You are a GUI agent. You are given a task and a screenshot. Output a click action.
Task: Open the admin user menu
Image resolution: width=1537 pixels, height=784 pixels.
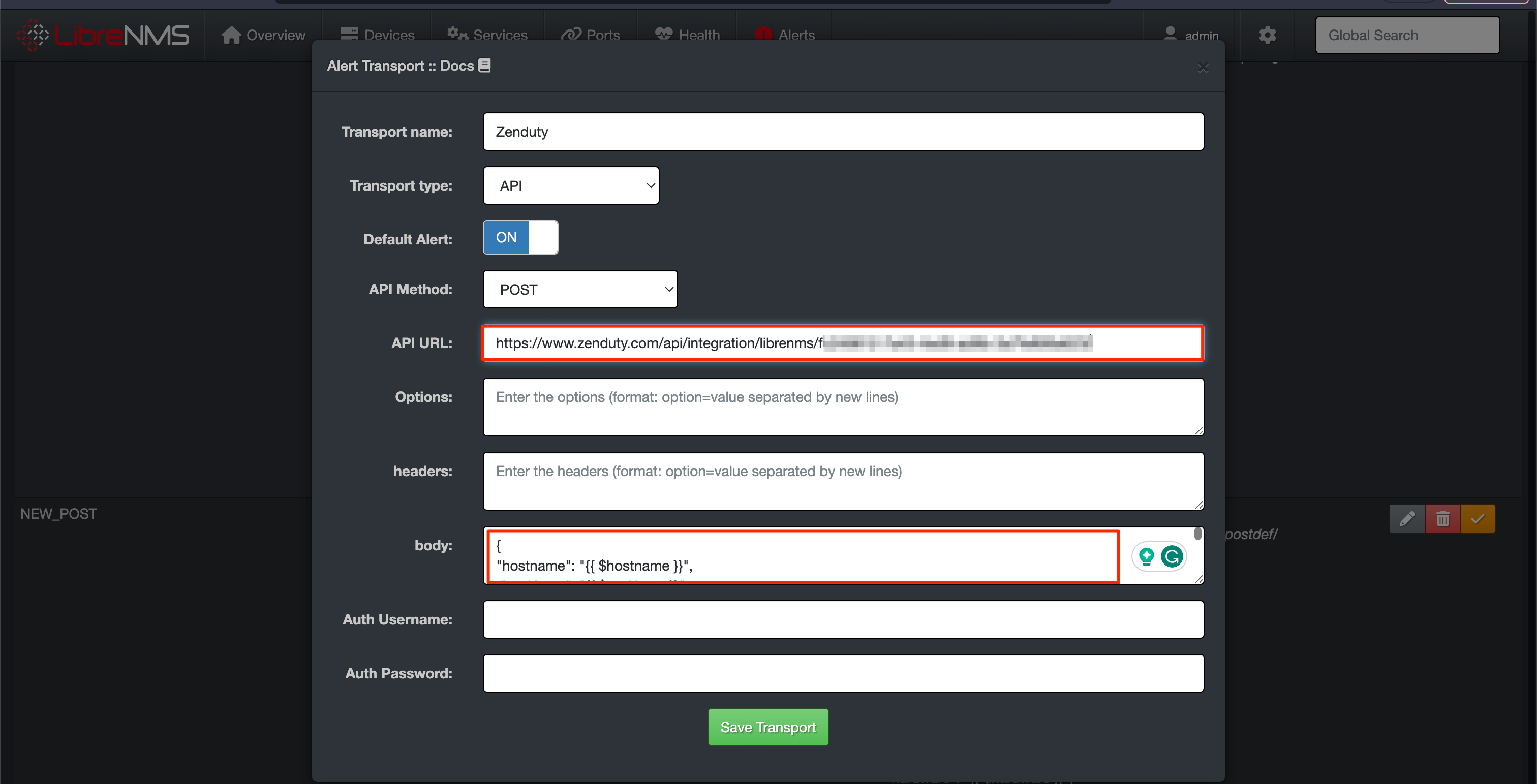pos(1191,35)
